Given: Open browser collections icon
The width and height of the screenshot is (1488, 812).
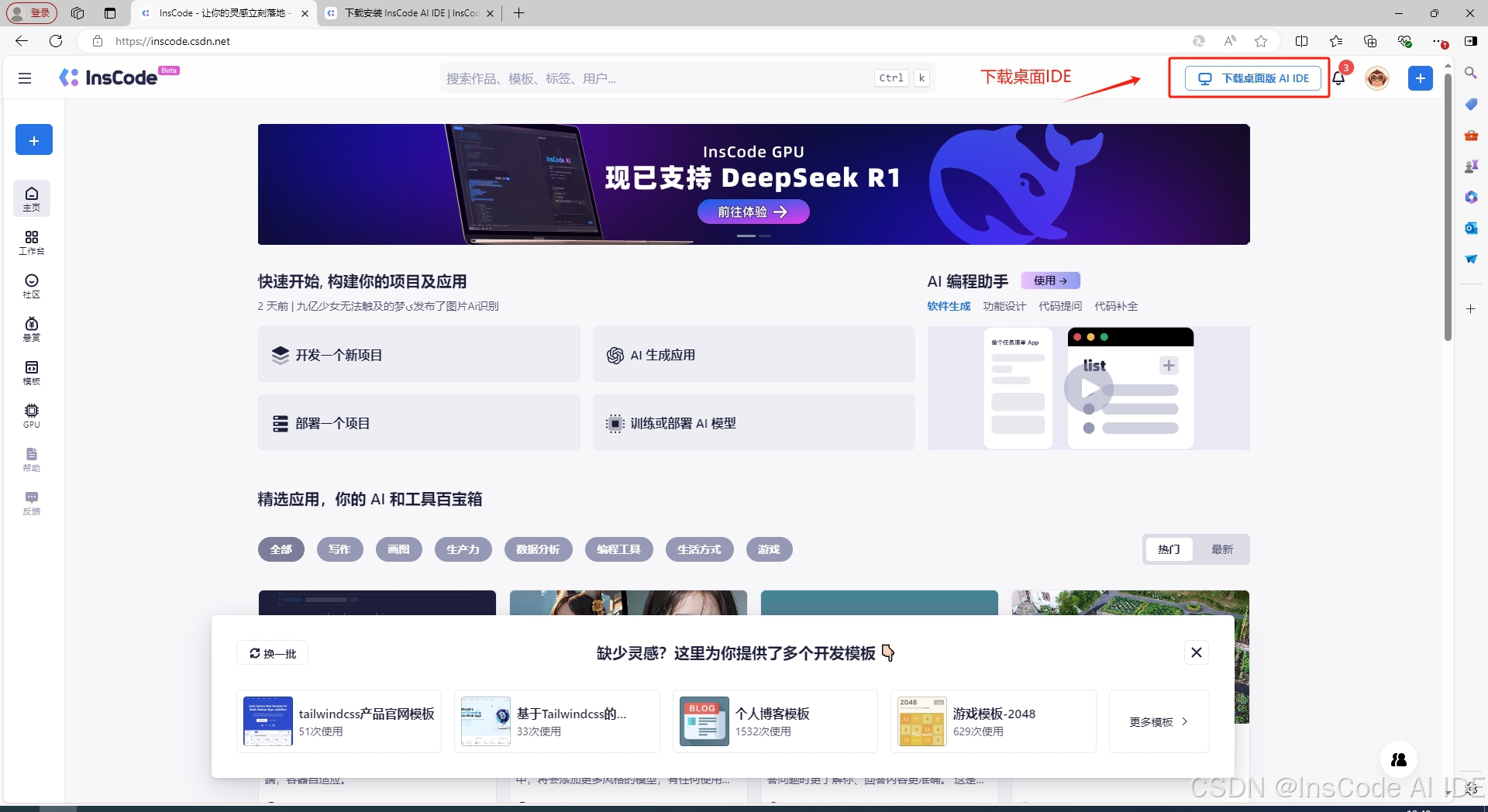Looking at the screenshot, I should (1370, 41).
